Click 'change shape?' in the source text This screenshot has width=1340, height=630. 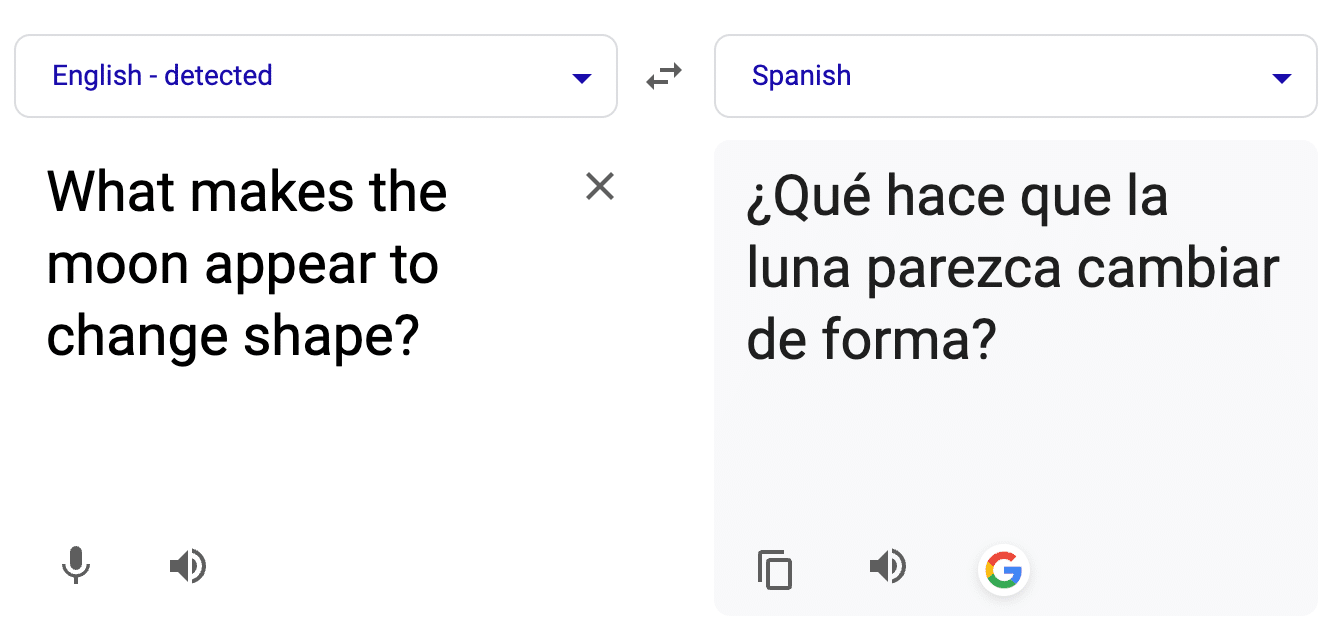coord(231,340)
